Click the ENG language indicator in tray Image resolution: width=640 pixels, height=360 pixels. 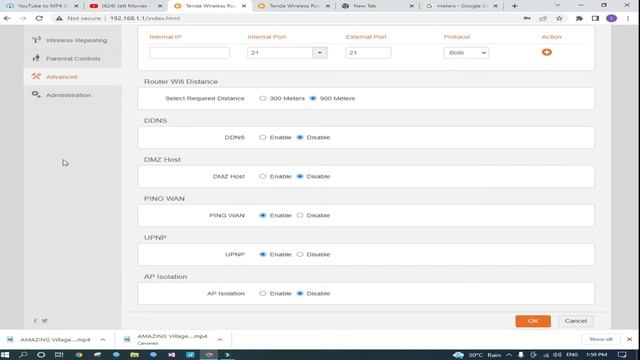(x=572, y=355)
